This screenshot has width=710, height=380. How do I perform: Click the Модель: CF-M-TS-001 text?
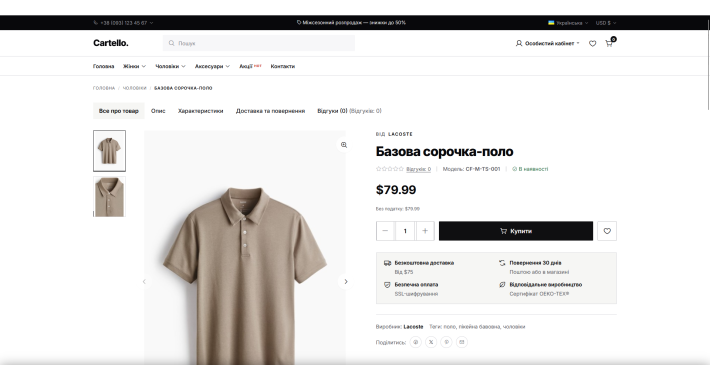pyautogui.click(x=471, y=169)
